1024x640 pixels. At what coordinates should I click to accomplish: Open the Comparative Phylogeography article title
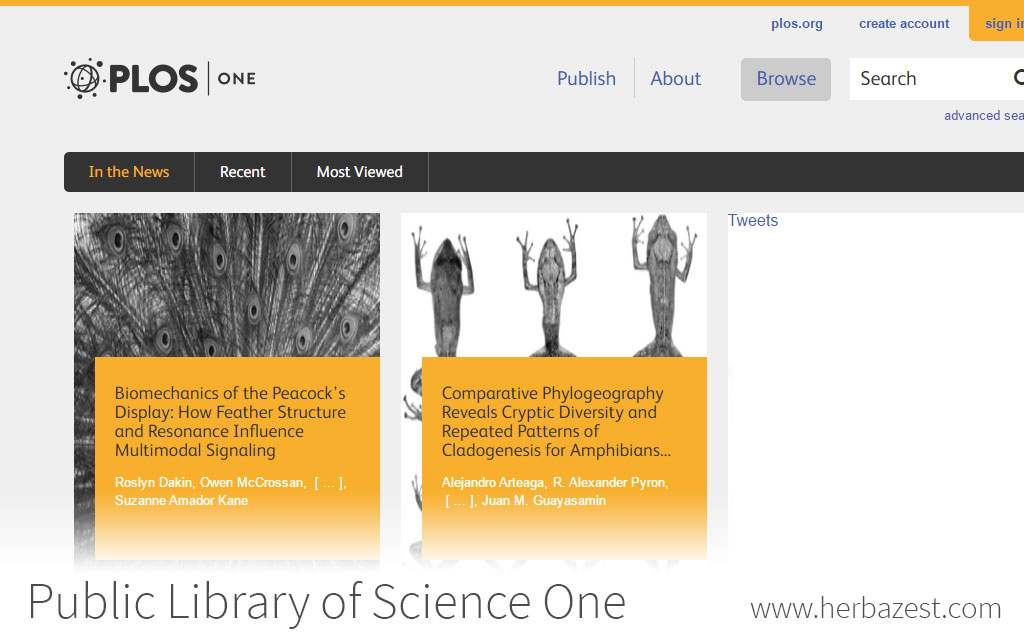tap(556, 422)
